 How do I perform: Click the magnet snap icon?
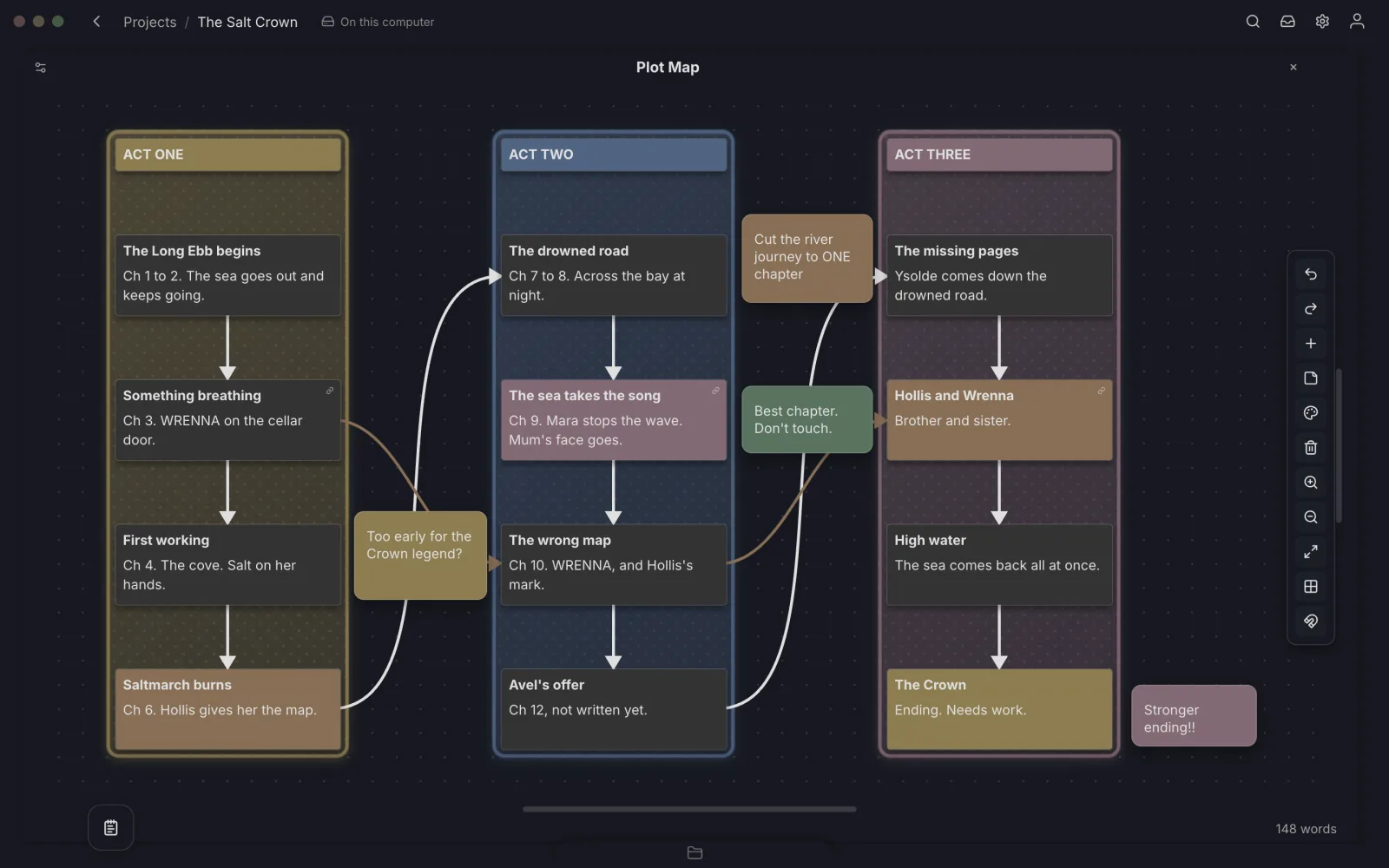point(1310,621)
